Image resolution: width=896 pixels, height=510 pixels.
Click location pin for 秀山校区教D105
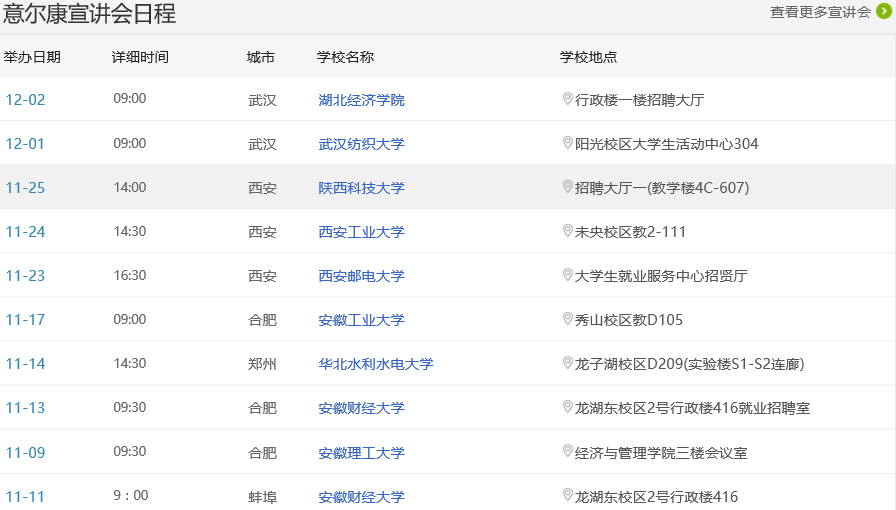[x=567, y=319]
